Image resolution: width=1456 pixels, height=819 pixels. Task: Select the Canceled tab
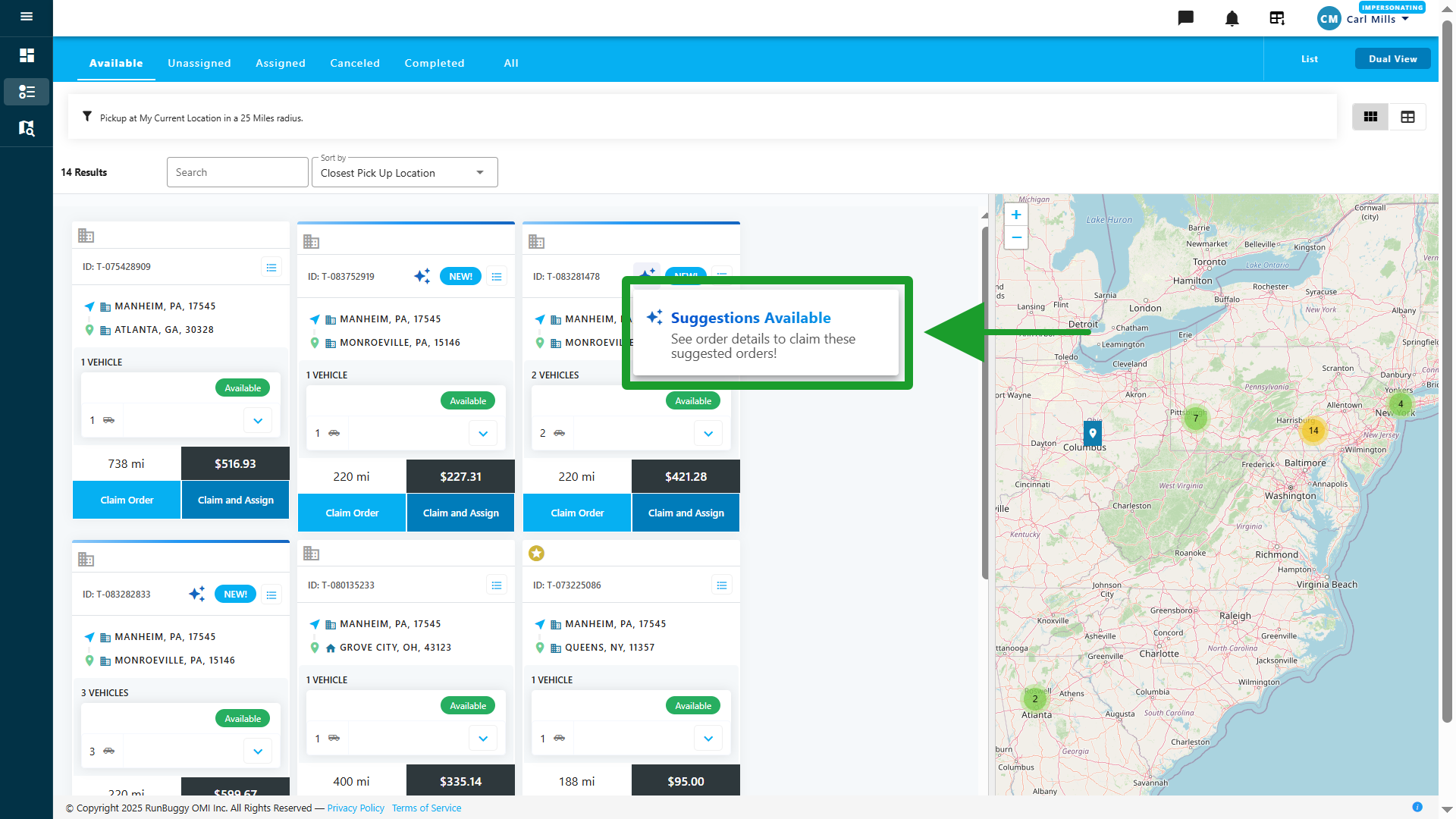pos(355,63)
